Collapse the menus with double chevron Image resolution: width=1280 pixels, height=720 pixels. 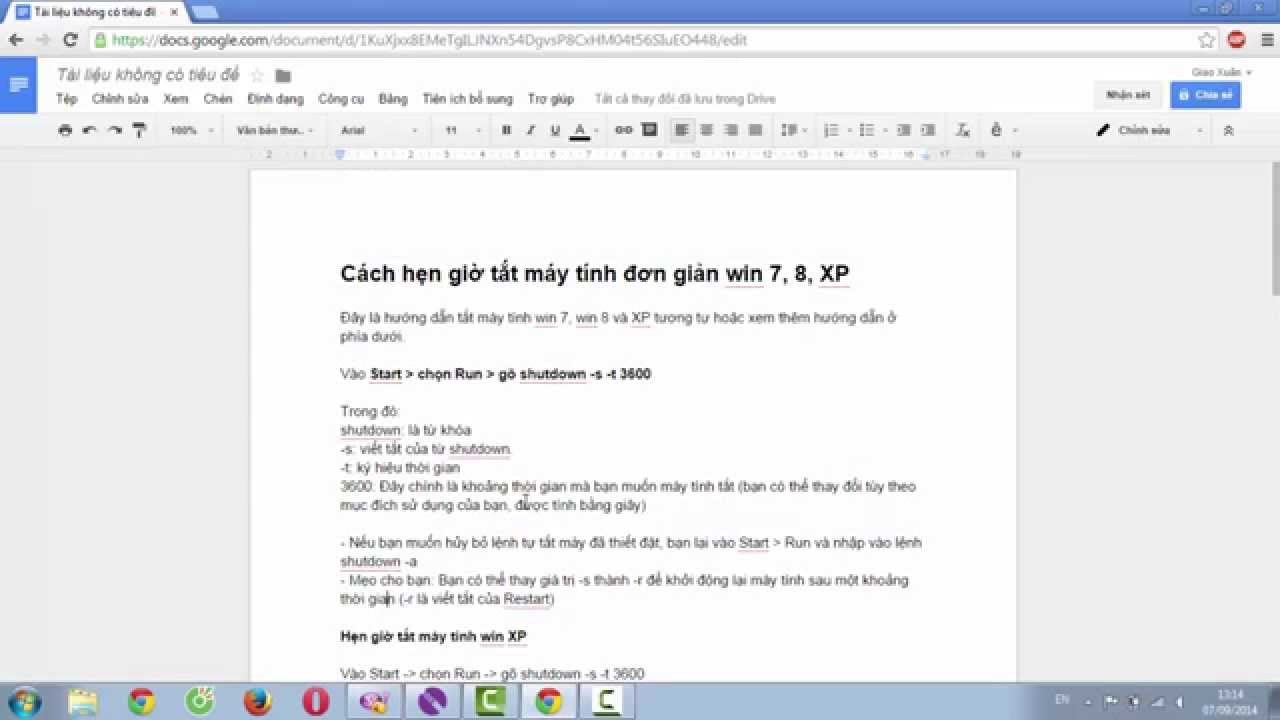point(1229,130)
